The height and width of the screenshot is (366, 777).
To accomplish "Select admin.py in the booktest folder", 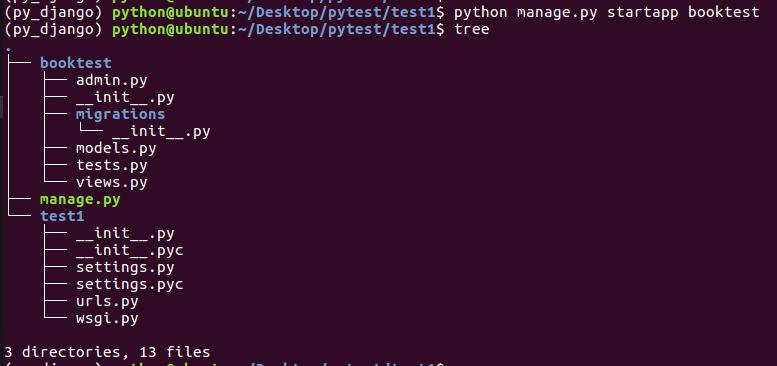I will [x=111, y=80].
